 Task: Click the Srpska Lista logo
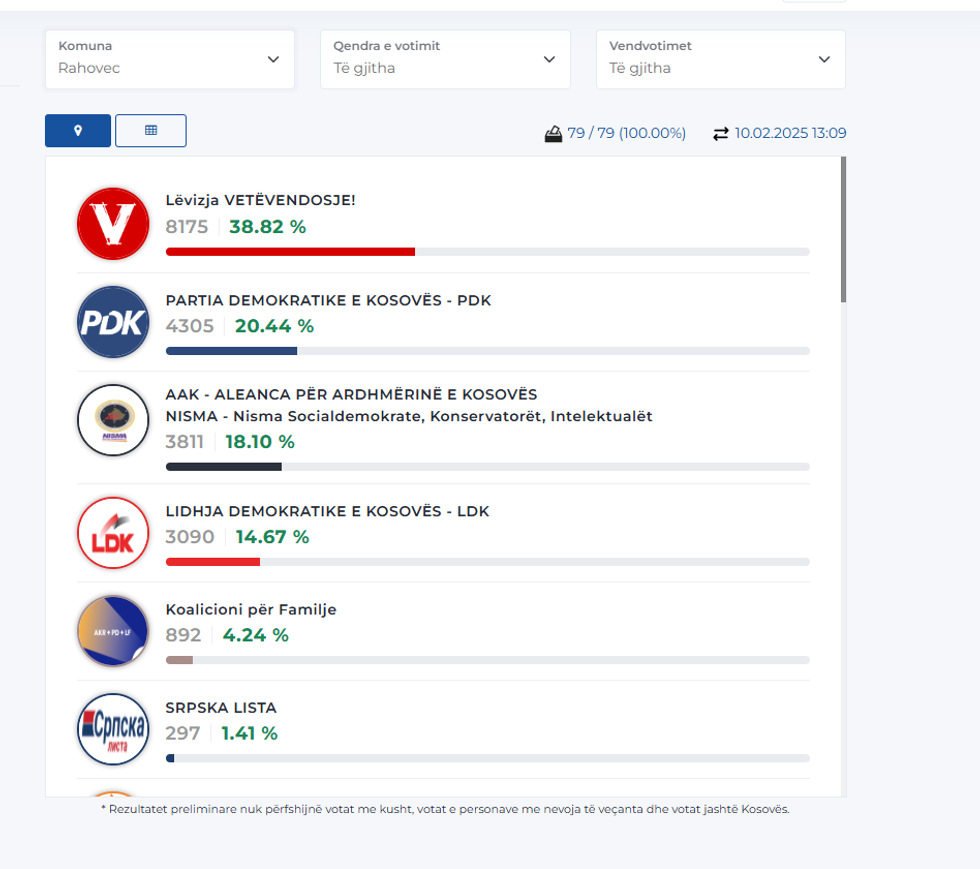point(113,729)
